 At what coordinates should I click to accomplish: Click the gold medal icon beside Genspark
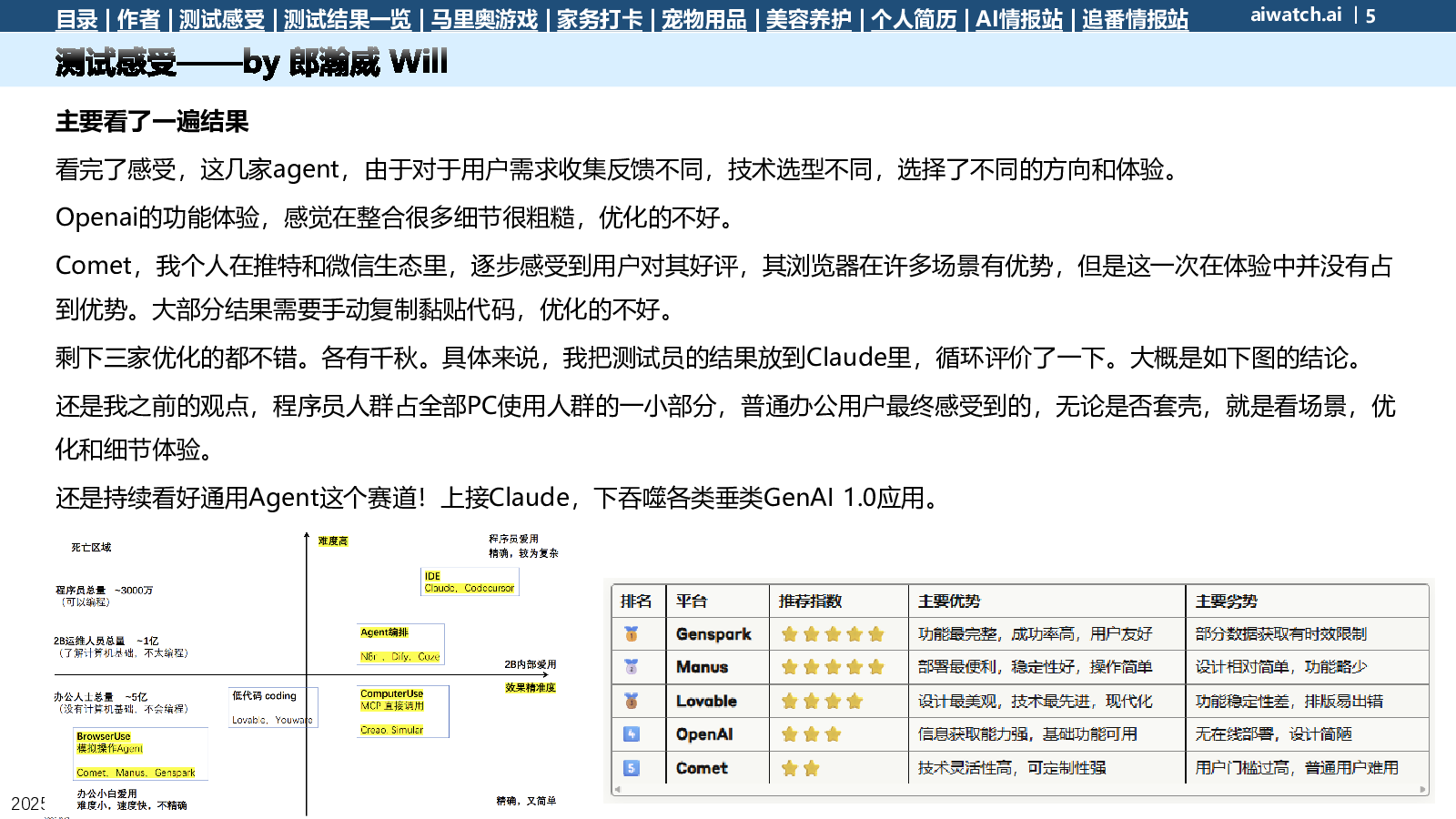click(631, 633)
